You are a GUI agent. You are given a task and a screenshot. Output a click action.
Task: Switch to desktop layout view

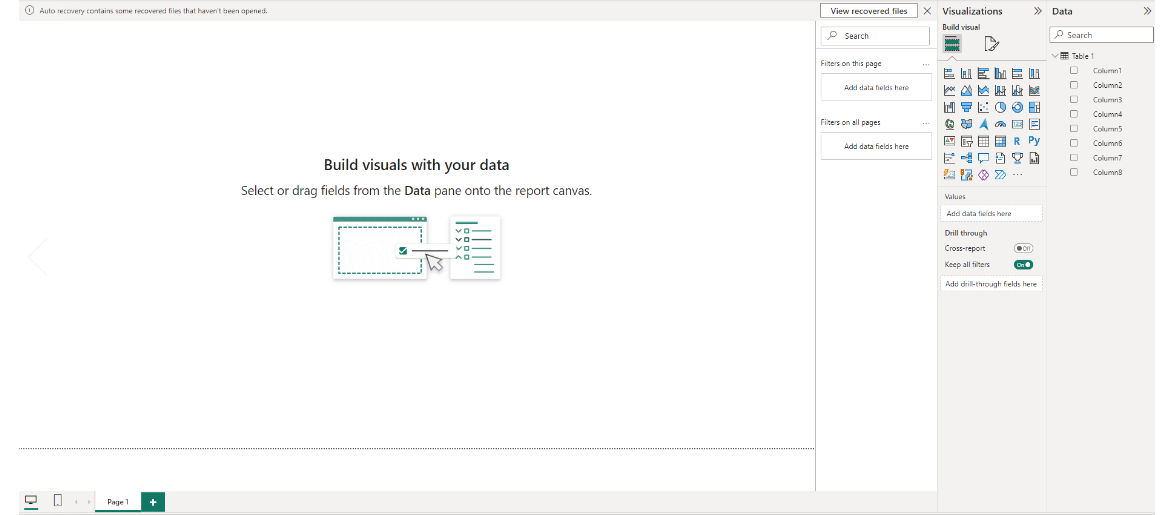tap(31, 501)
